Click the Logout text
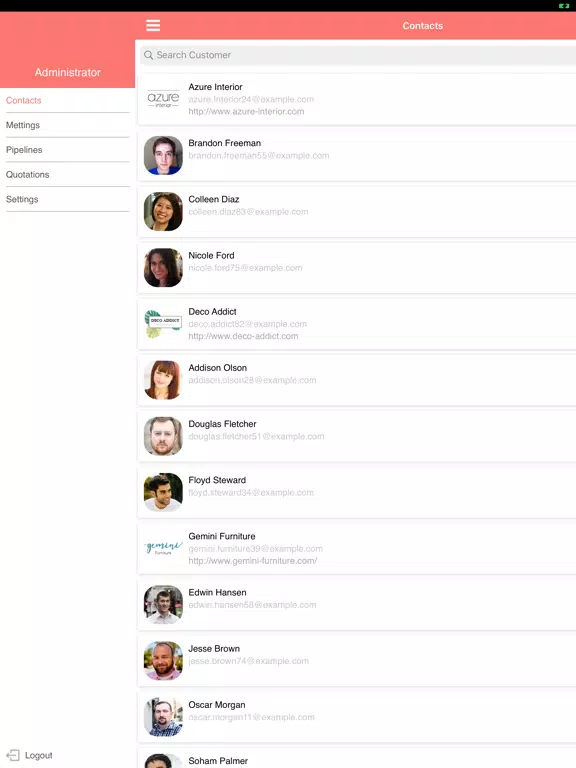Screen dimensions: 576x768 click(x=39, y=755)
